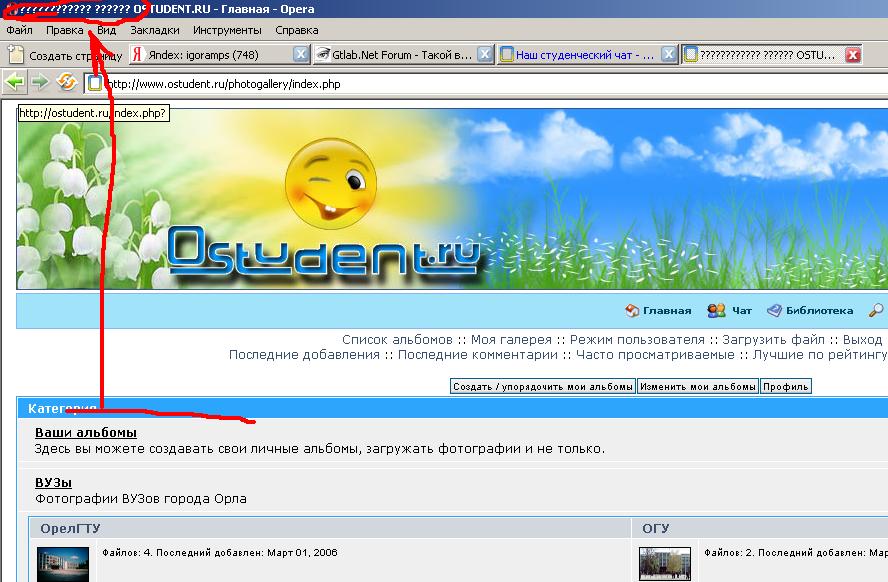Click the Yandex Я tab icon

tap(137, 54)
